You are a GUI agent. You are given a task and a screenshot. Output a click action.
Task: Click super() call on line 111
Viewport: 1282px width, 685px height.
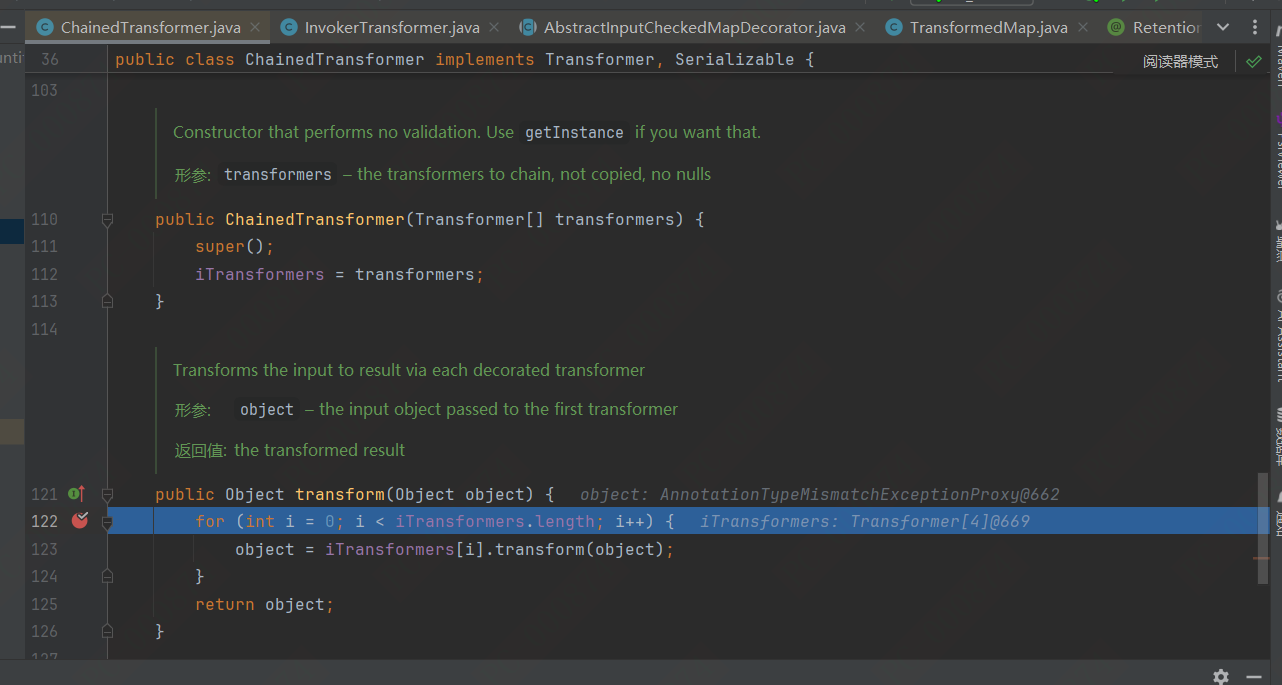[x=234, y=246]
